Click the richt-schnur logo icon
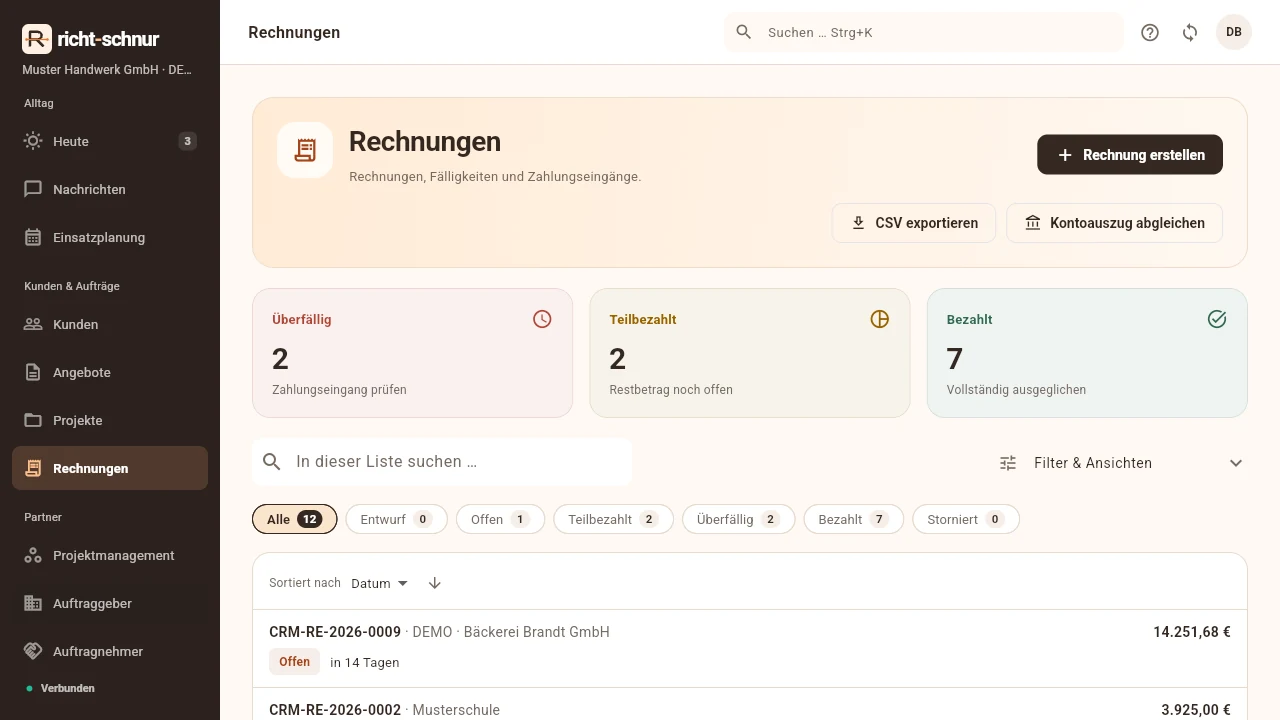Viewport: 1280px width, 720px height. tap(37, 39)
